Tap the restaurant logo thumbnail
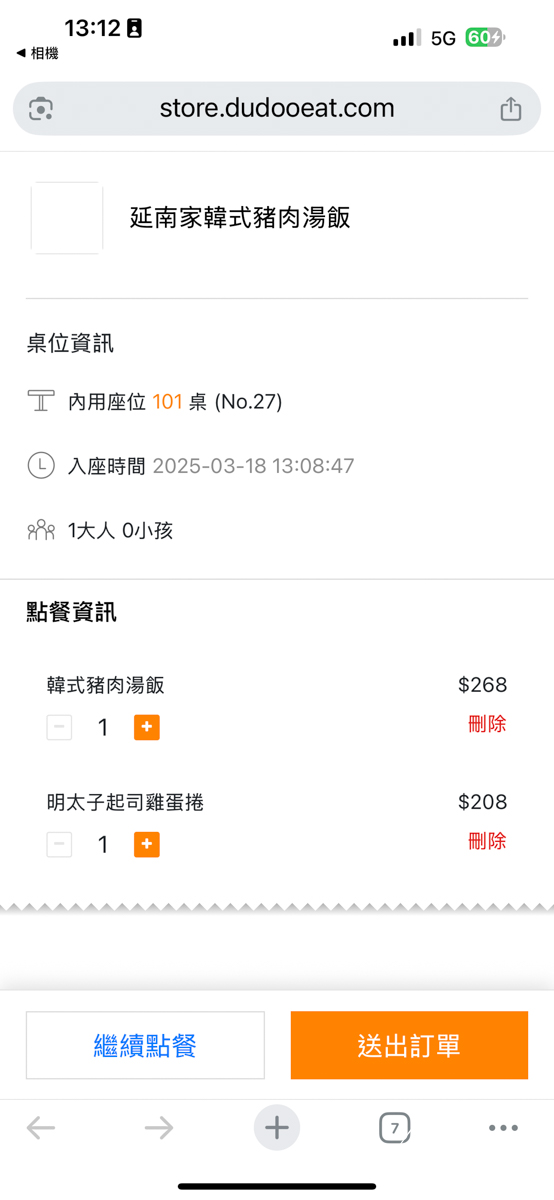554x1200 pixels. point(67,218)
